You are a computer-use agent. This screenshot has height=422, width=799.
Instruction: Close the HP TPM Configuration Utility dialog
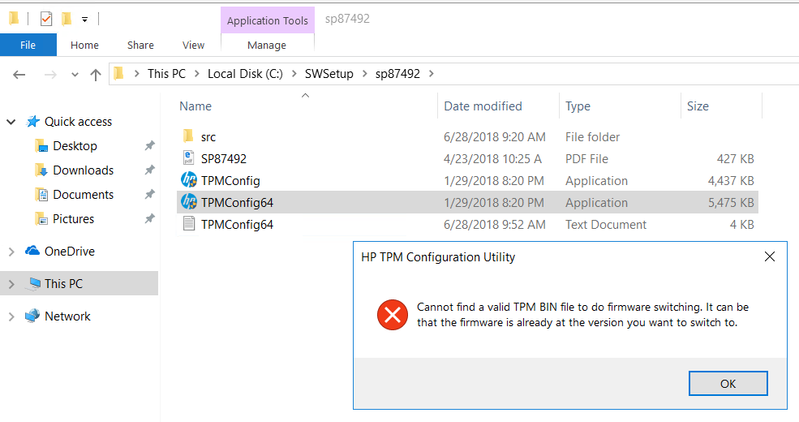click(x=769, y=257)
